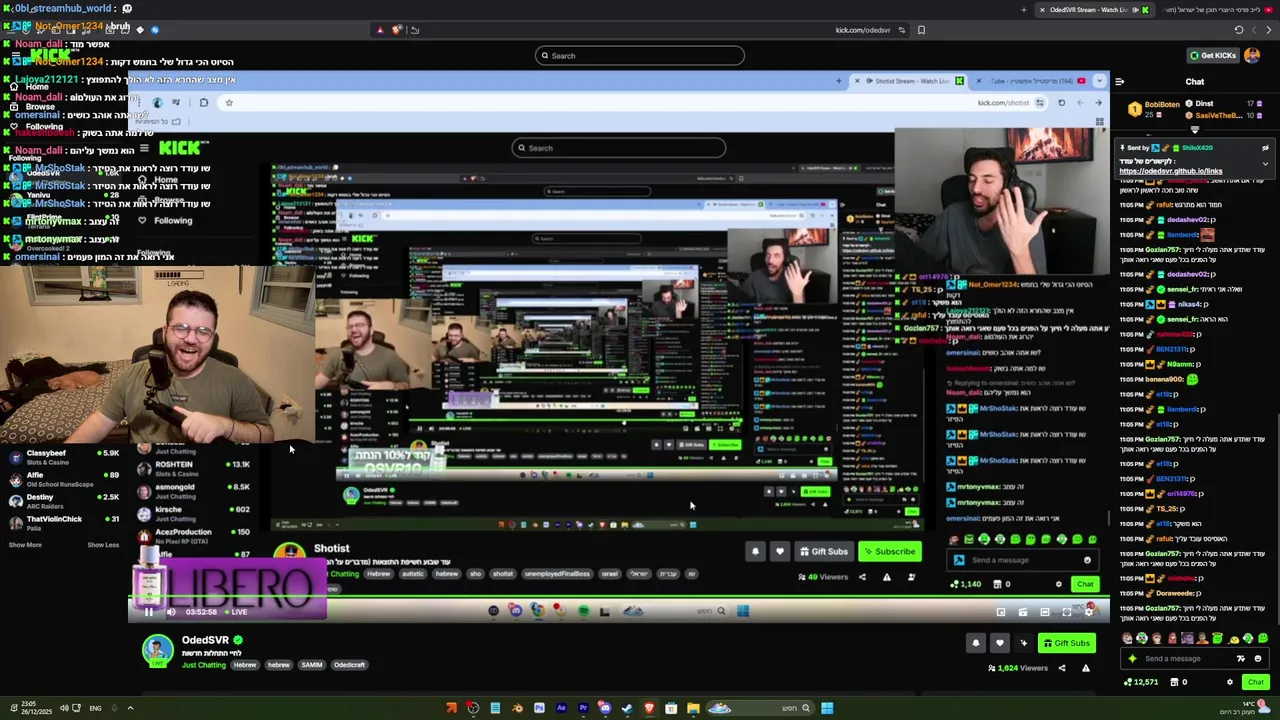
Task: Mute the stream via the speaker icon
Action: 171,612
